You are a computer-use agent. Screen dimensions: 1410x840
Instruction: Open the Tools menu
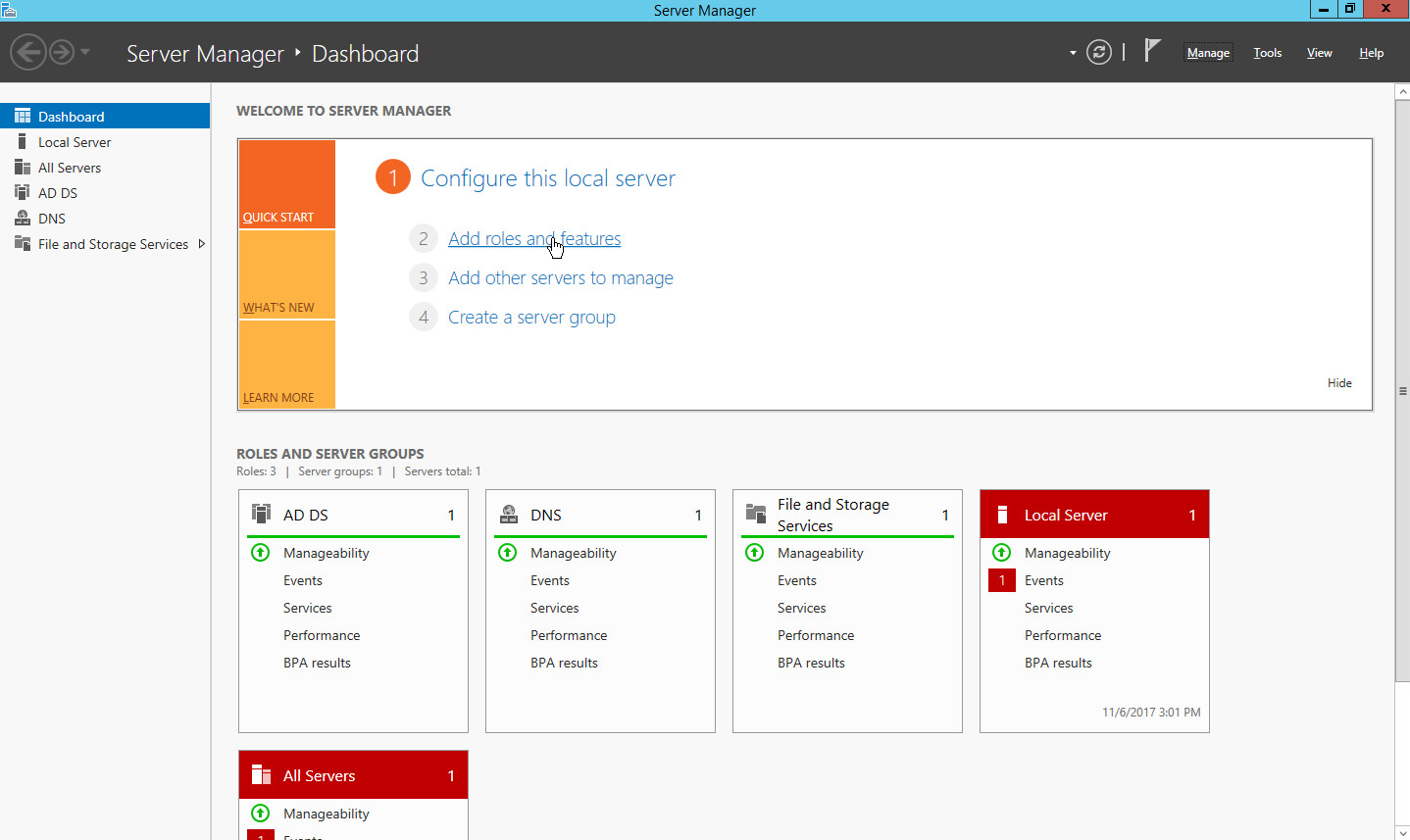click(x=1267, y=53)
